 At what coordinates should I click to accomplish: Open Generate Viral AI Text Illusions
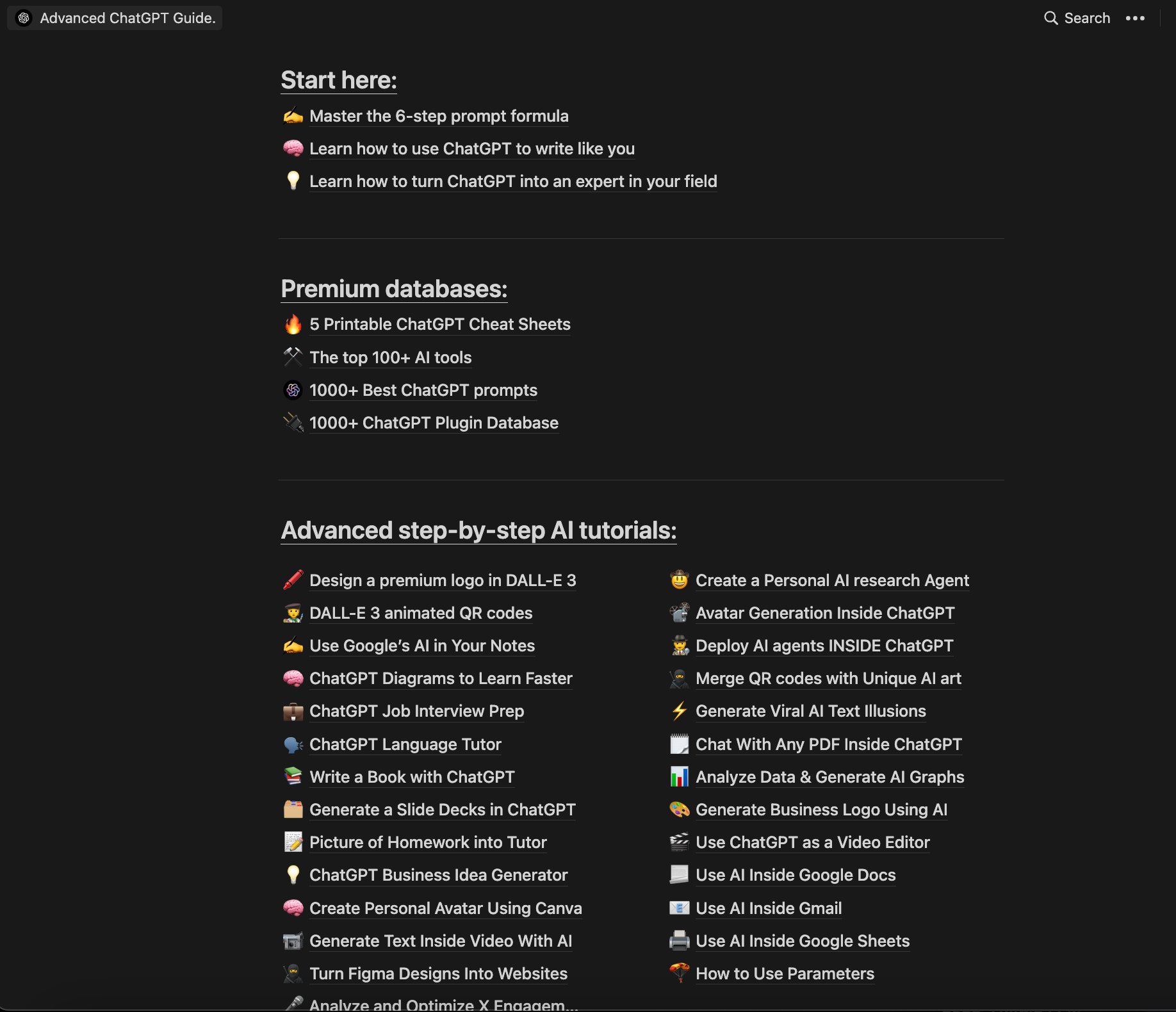click(811, 711)
